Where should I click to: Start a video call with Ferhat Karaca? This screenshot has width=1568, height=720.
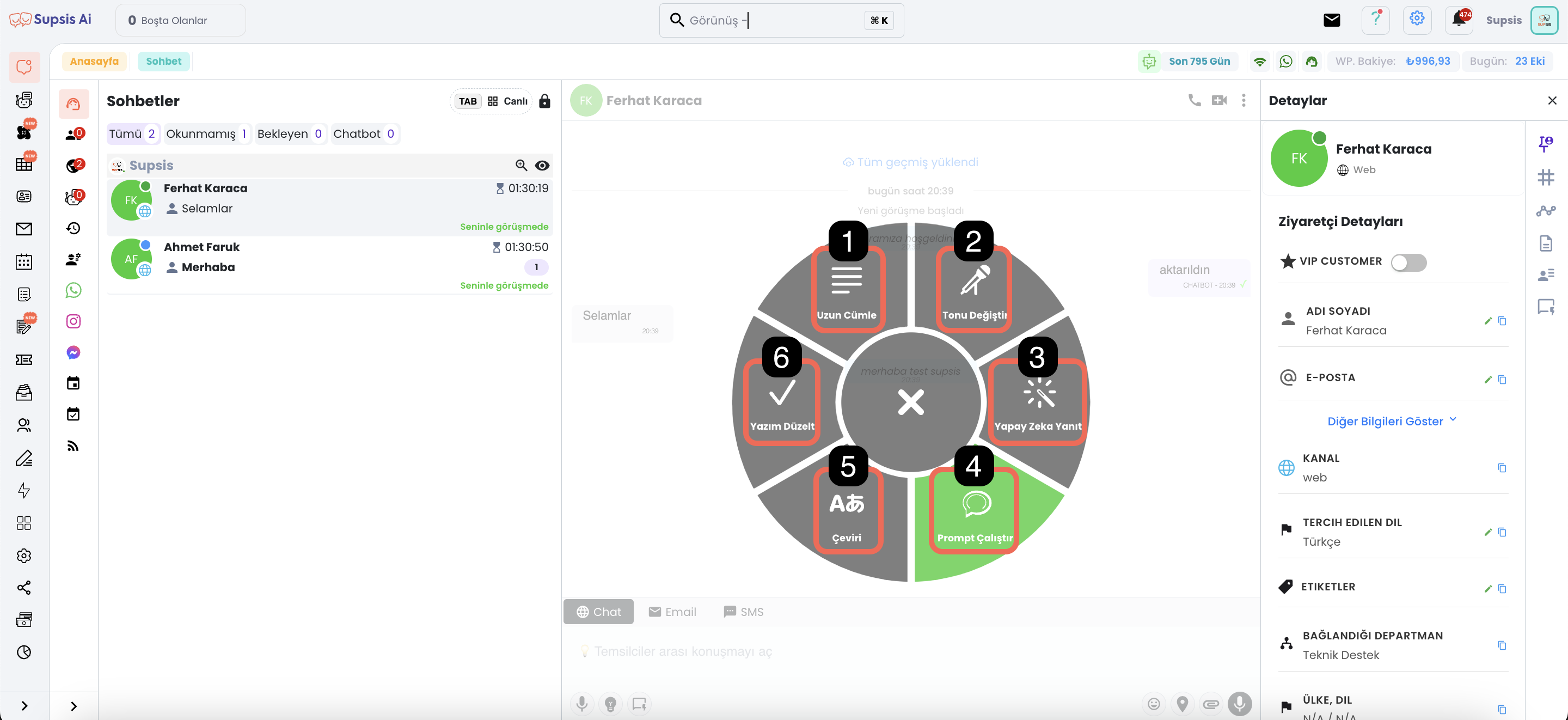(1219, 101)
